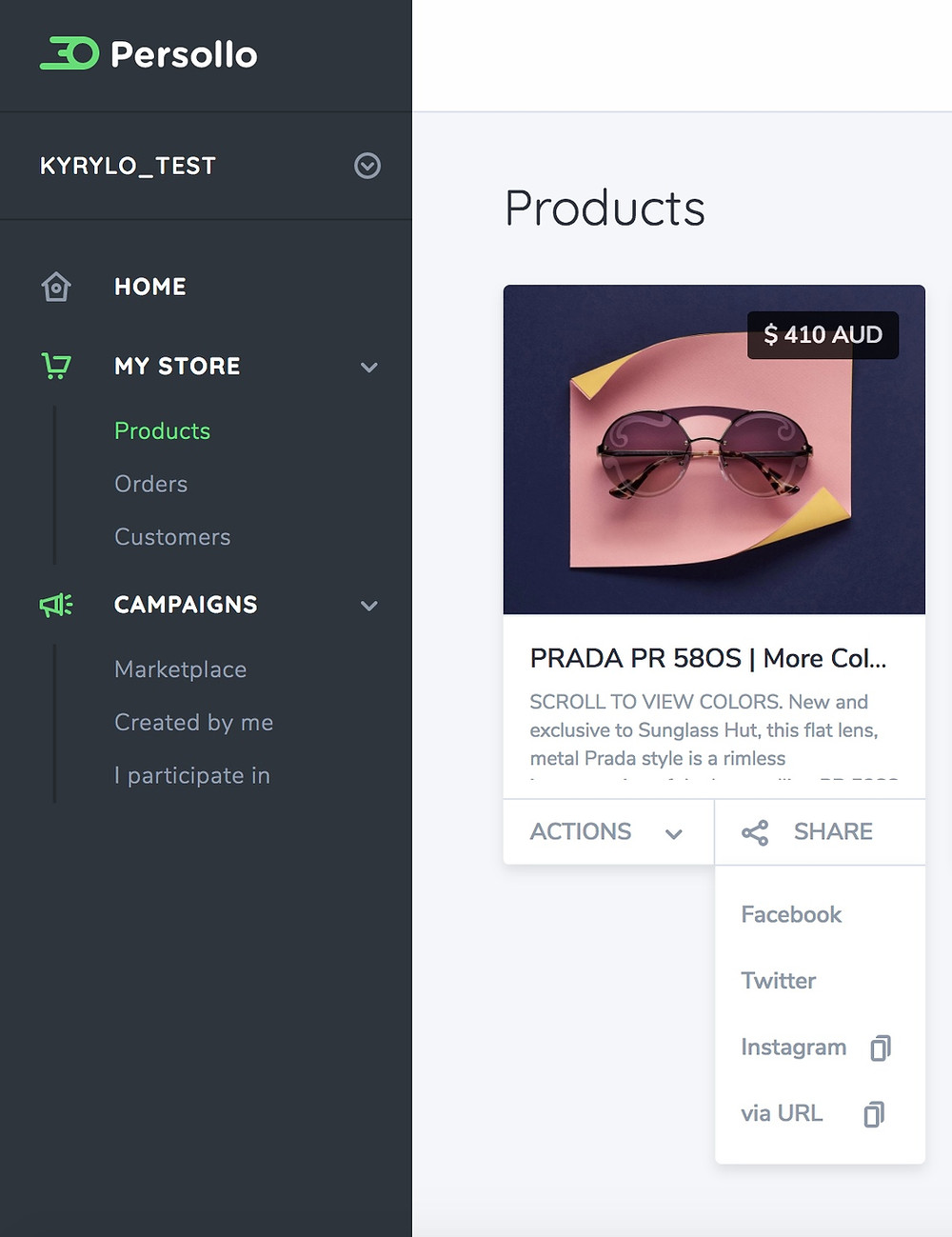Screen dimensions: 952x1237
Task: Click the Persollo brand name text
Action: coord(184,54)
